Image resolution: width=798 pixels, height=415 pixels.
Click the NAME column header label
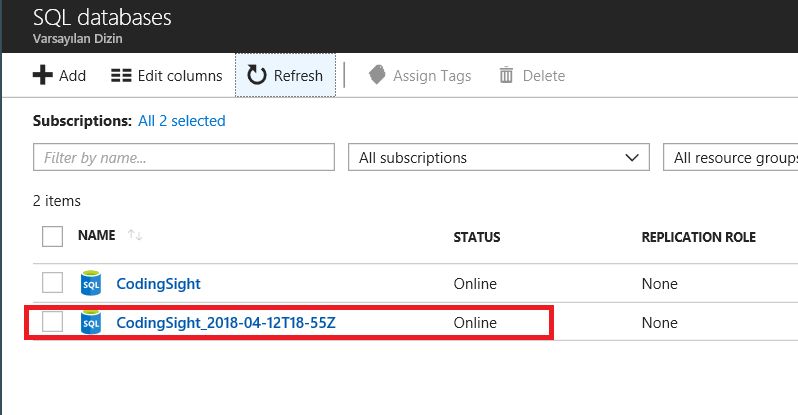click(97, 235)
